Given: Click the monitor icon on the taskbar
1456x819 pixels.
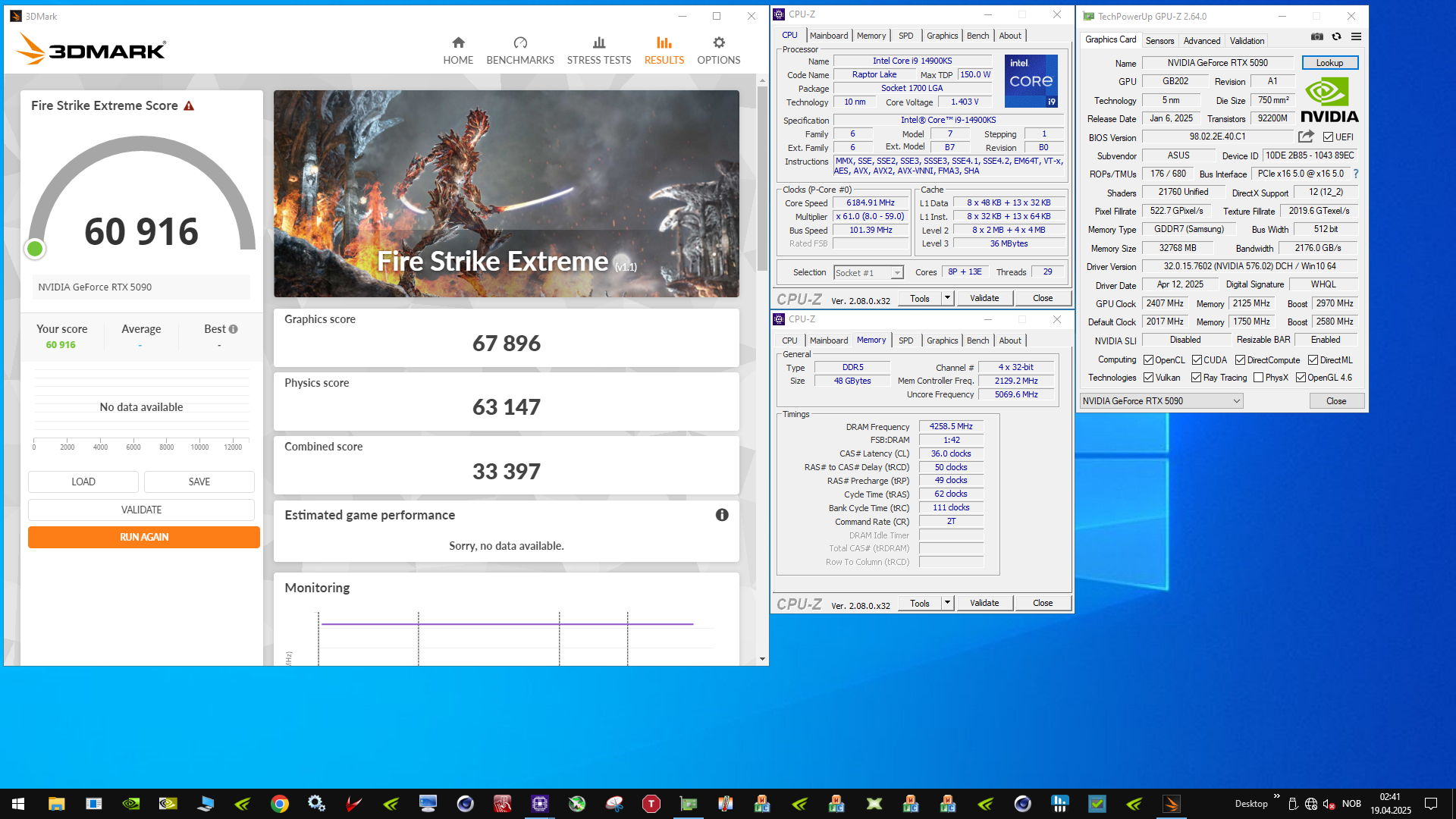Looking at the screenshot, I should coord(428,804).
